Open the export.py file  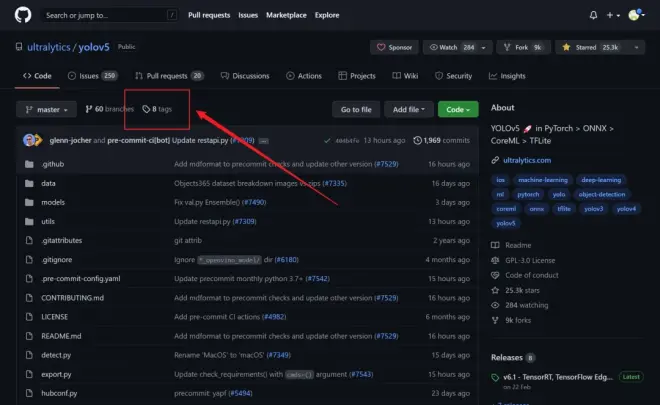point(56,374)
